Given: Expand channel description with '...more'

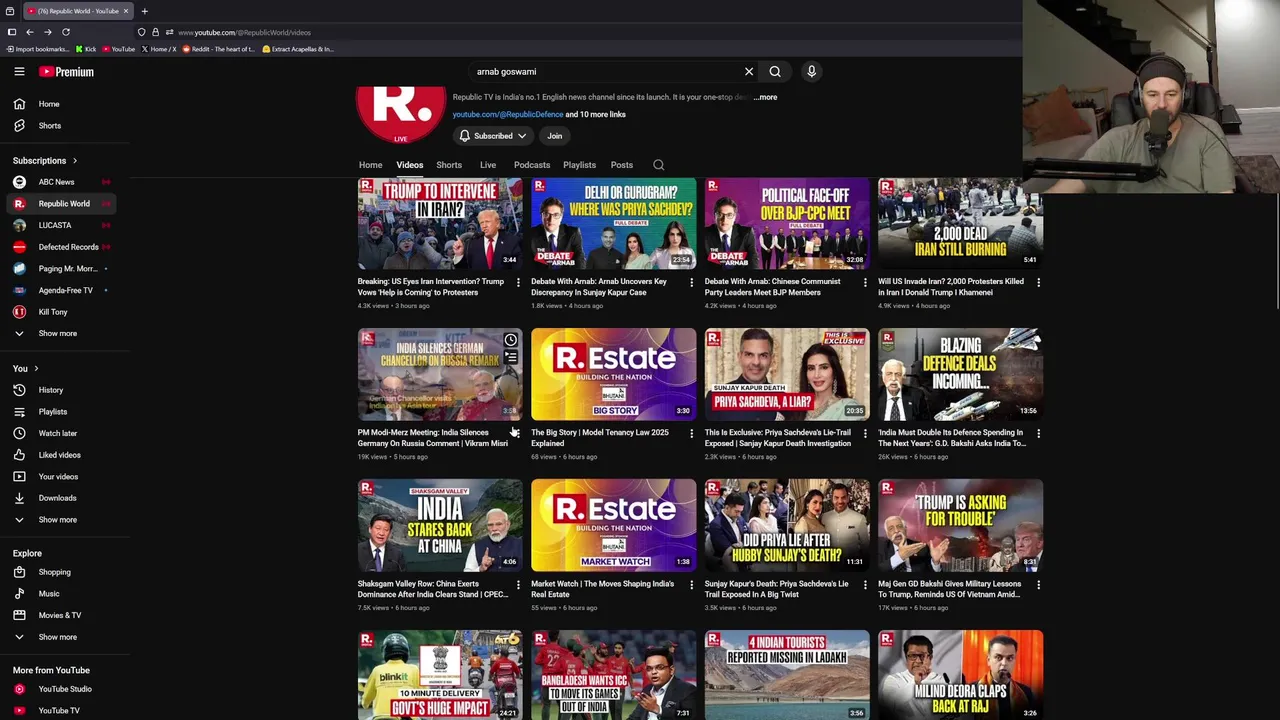Looking at the screenshot, I should click(x=765, y=97).
